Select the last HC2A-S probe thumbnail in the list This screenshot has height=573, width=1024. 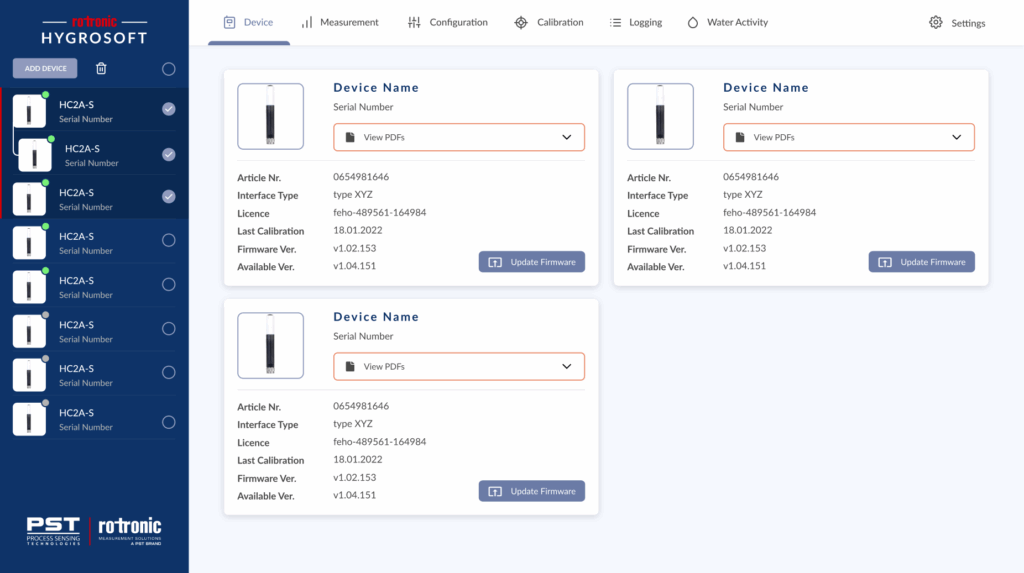[x=29, y=419]
